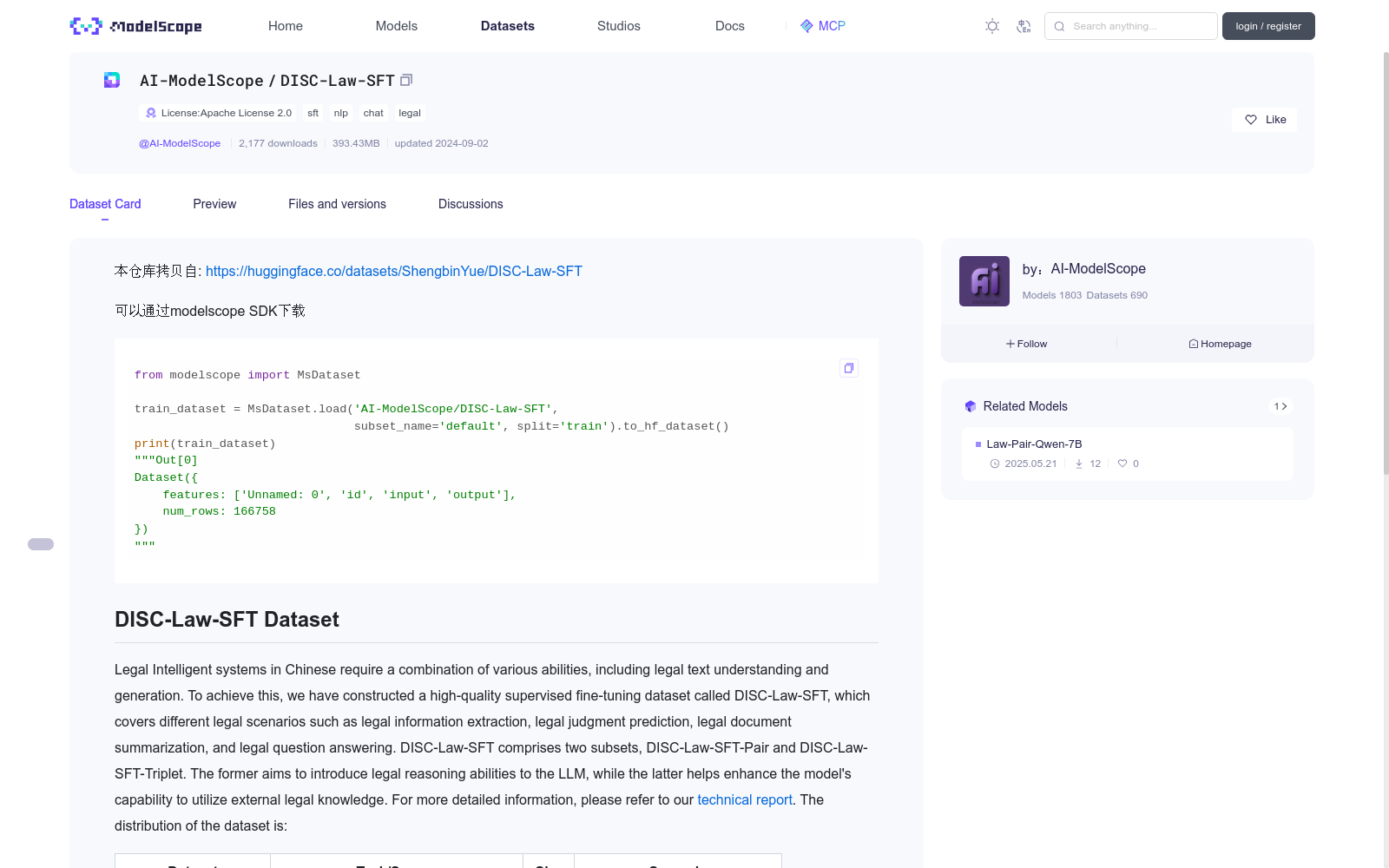This screenshot has width=1389, height=868.
Task: Click the Apache License badge icon
Action: click(151, 113)
